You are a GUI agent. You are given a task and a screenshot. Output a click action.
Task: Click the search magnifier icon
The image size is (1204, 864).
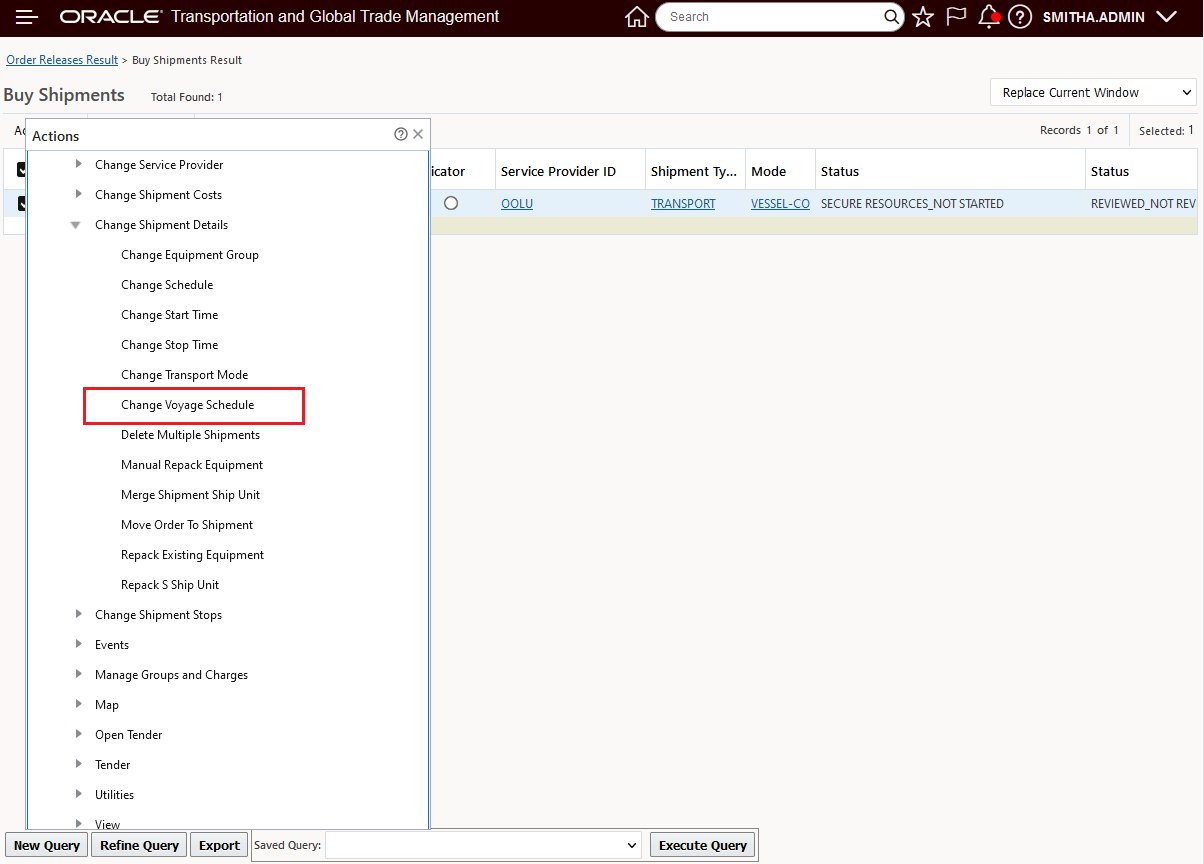point(892,17)
